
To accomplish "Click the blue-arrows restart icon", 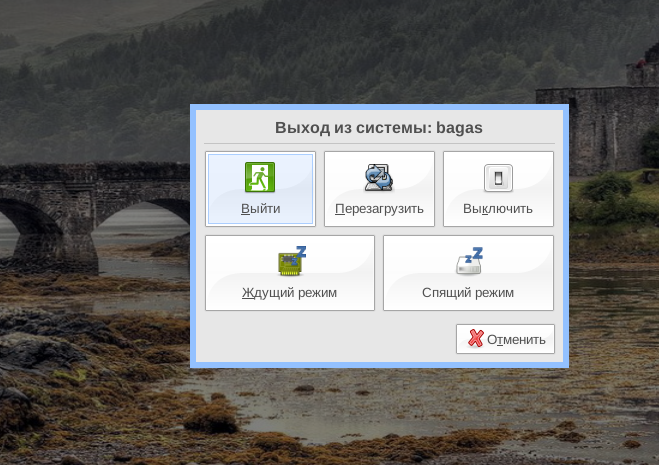I will tap(379, 177).
